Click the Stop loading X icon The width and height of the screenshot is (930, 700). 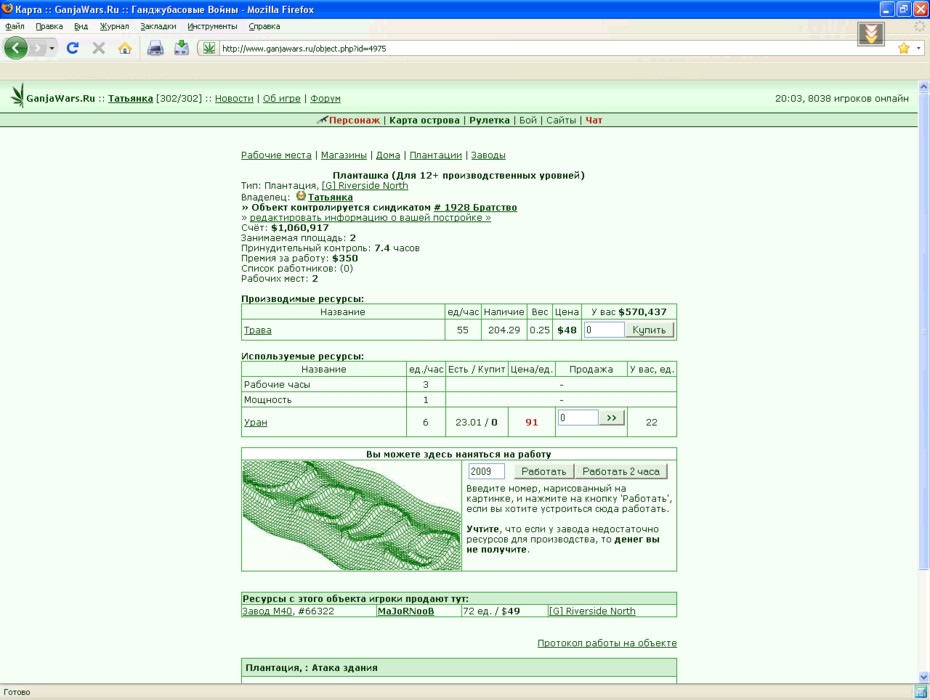pyautogui.click(x=98, y=48)
